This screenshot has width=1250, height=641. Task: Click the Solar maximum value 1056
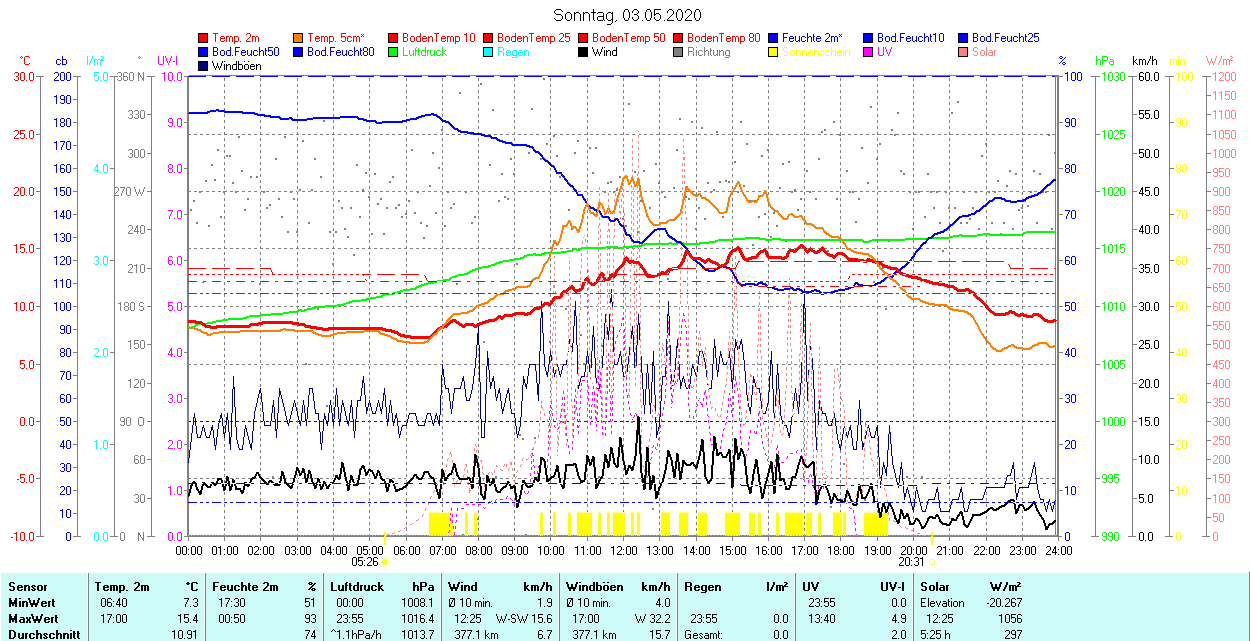pyautogui.click(x=1008, y=619)
